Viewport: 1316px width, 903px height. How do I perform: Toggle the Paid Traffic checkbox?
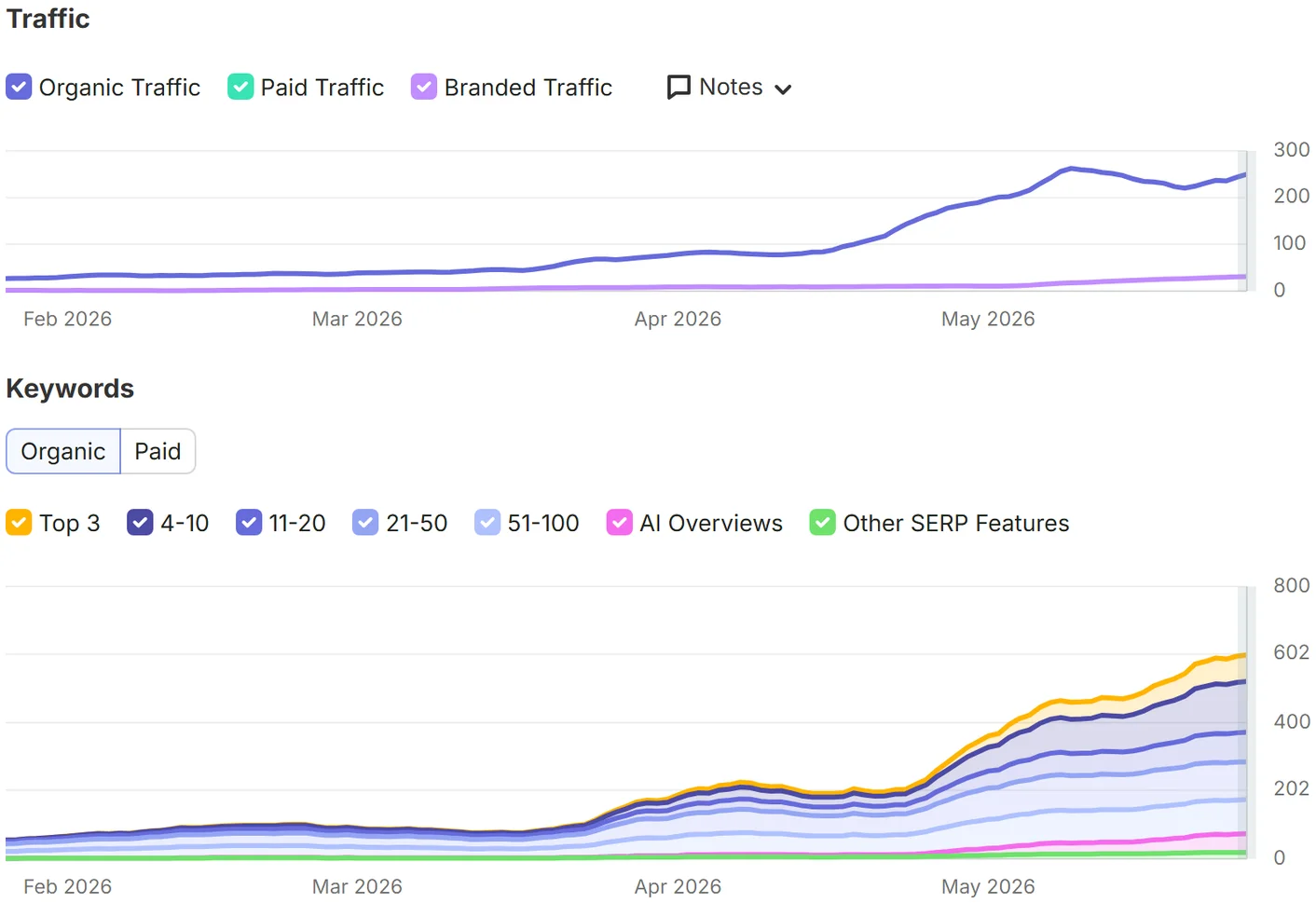click(x=240, y=87)
